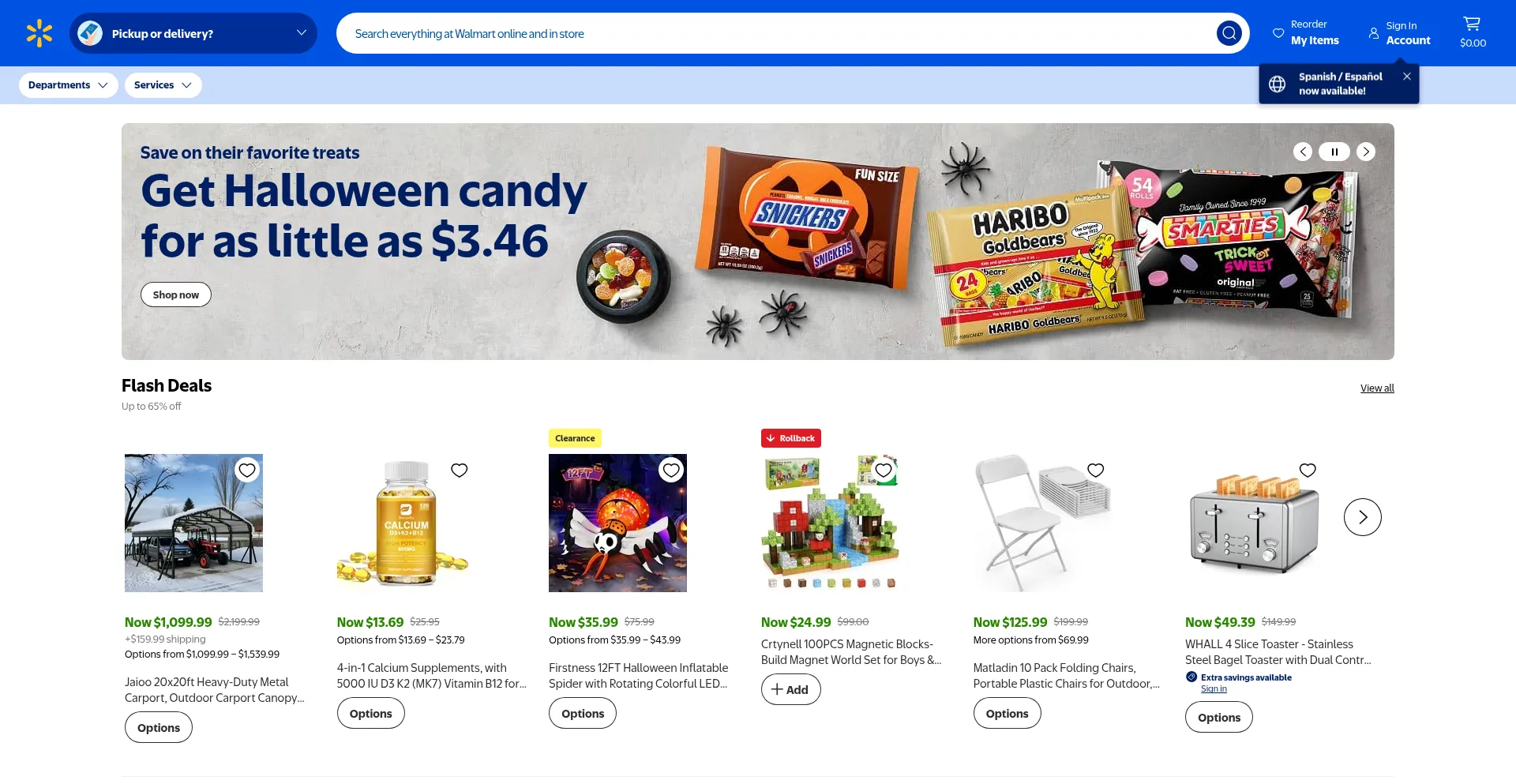Go to previous banner slide arrow
Image resolution: width=1516 pixels, height=784 pixels.
coord(1303,152)
